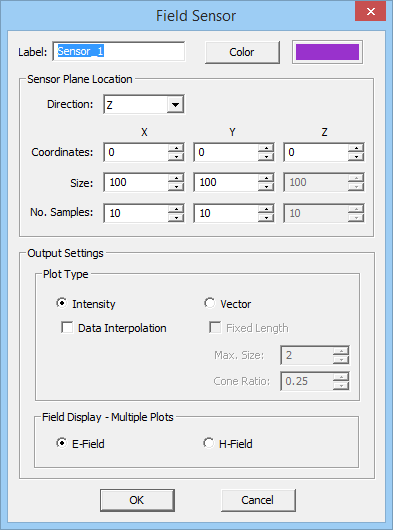Click the purple color swatch
Screen dimensions: 393x530
(327, 52)
